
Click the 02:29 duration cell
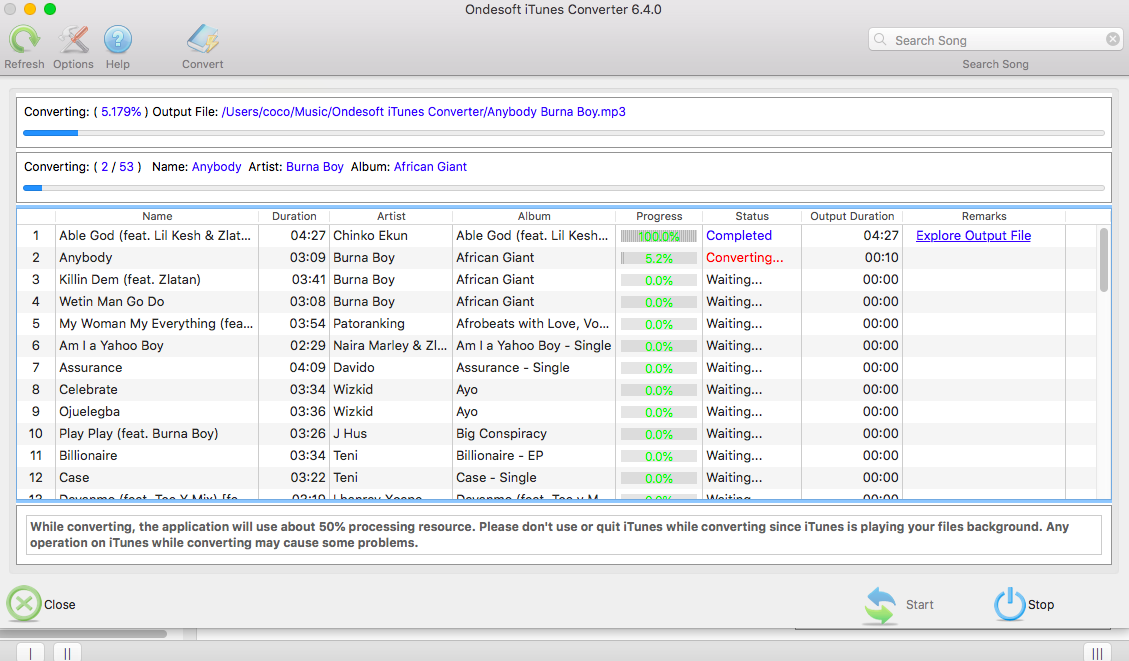tap(294, 346)
